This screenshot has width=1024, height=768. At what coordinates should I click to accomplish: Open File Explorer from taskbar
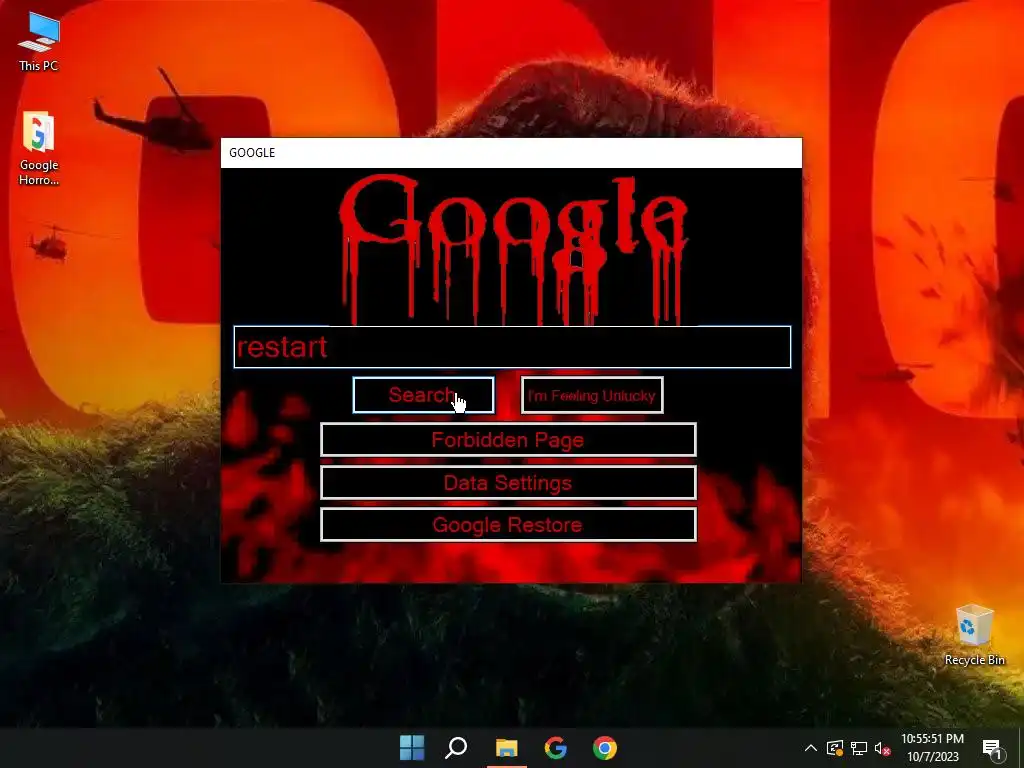coord(506,748)
